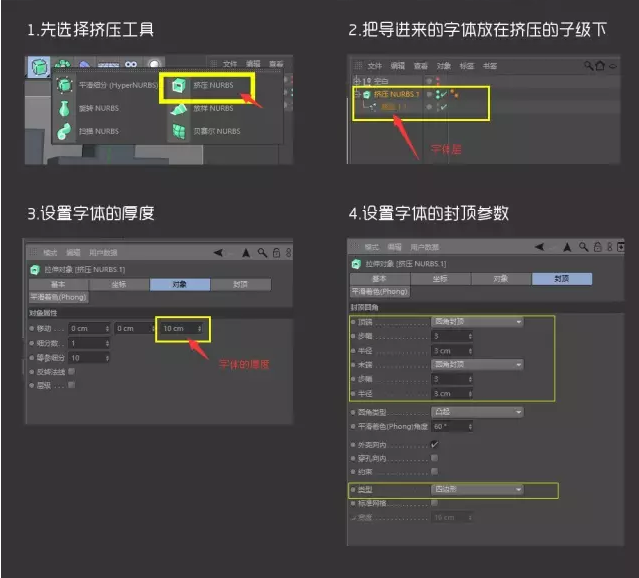
Task: Click lock icon in step 4 panel
Action: [597, 247]
